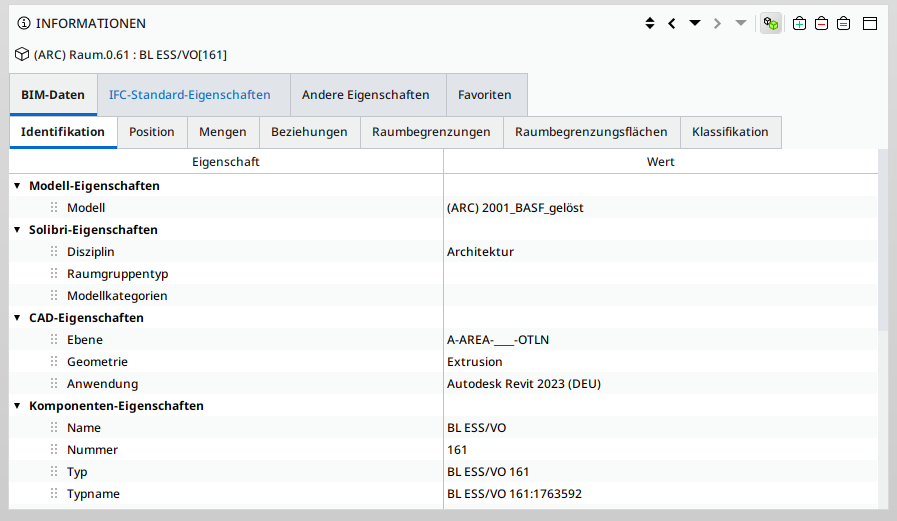Open the Beziehungen sub-tab
Image resolution: width=897 pixels, height=521 pixels.
click(x=309, y=132)
